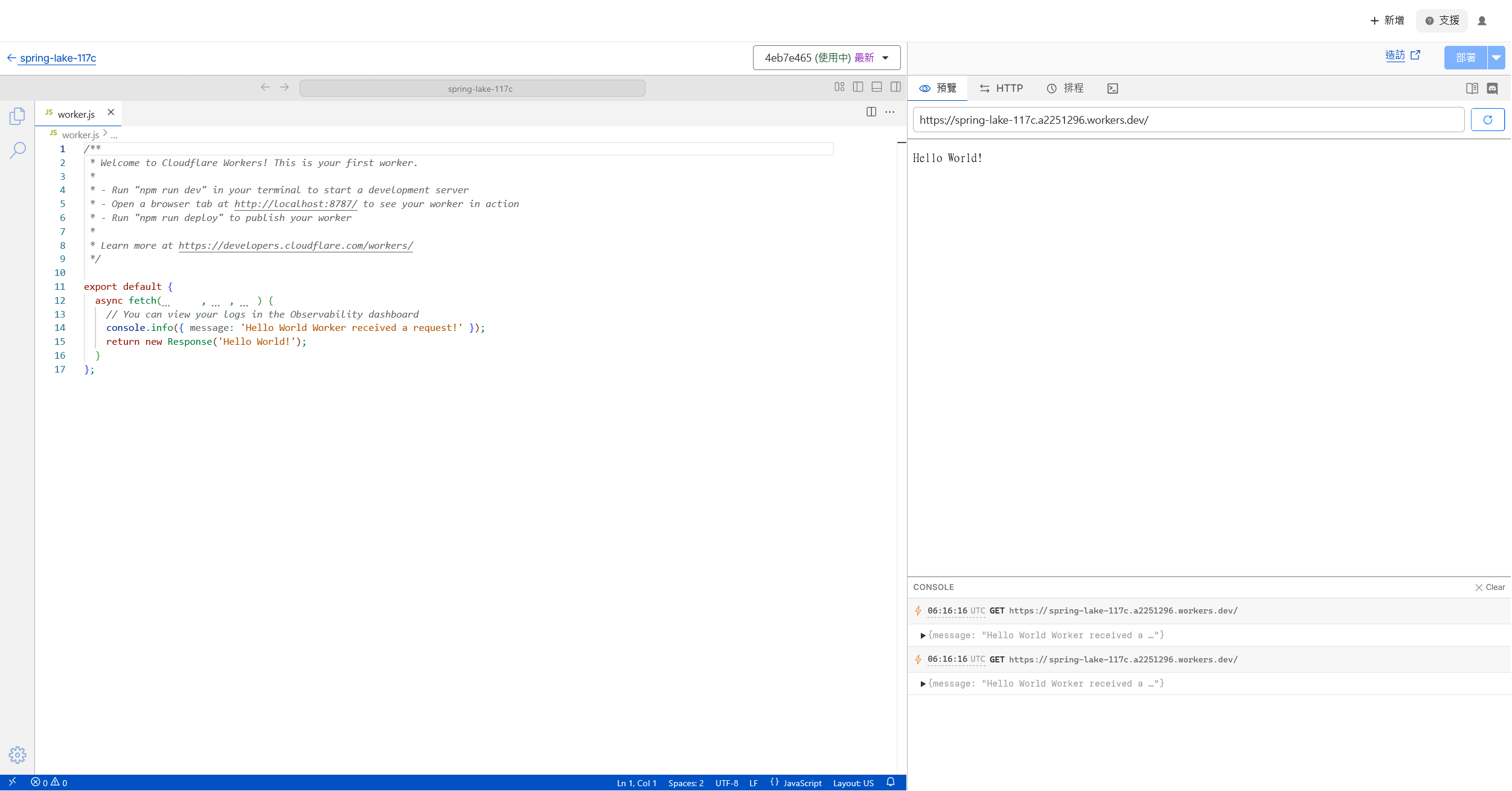This screenshot has width=1512, height=791.
Task: Open editor More Actions ellipsis
Action: pos(890,112)
